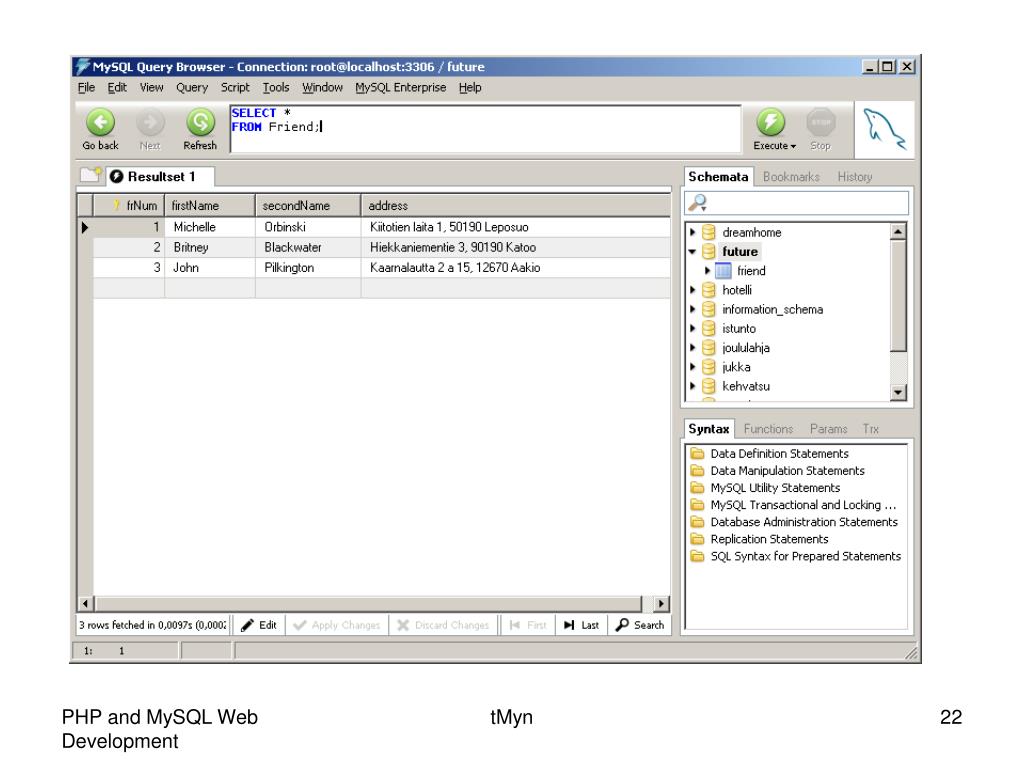Screen dimensions: 1024x768
Task: Click the Data Manipulation Statements folder icon
Action: pyautogui.click(x=697, y=470)
